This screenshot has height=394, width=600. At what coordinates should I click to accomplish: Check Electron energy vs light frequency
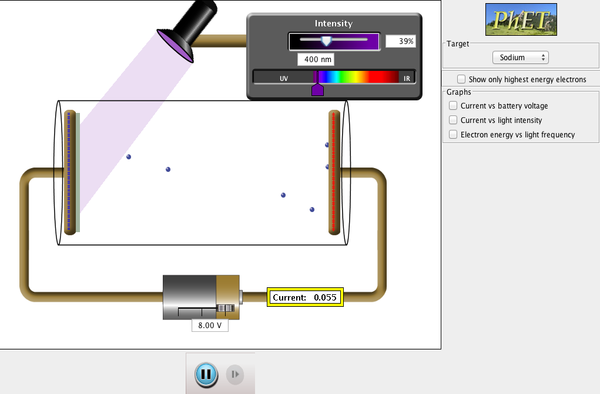(x=453, y=135)
